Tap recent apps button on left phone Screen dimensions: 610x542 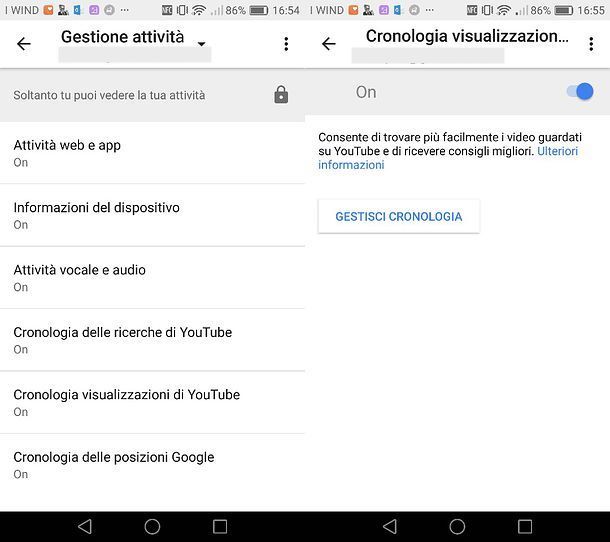point(220,526)
